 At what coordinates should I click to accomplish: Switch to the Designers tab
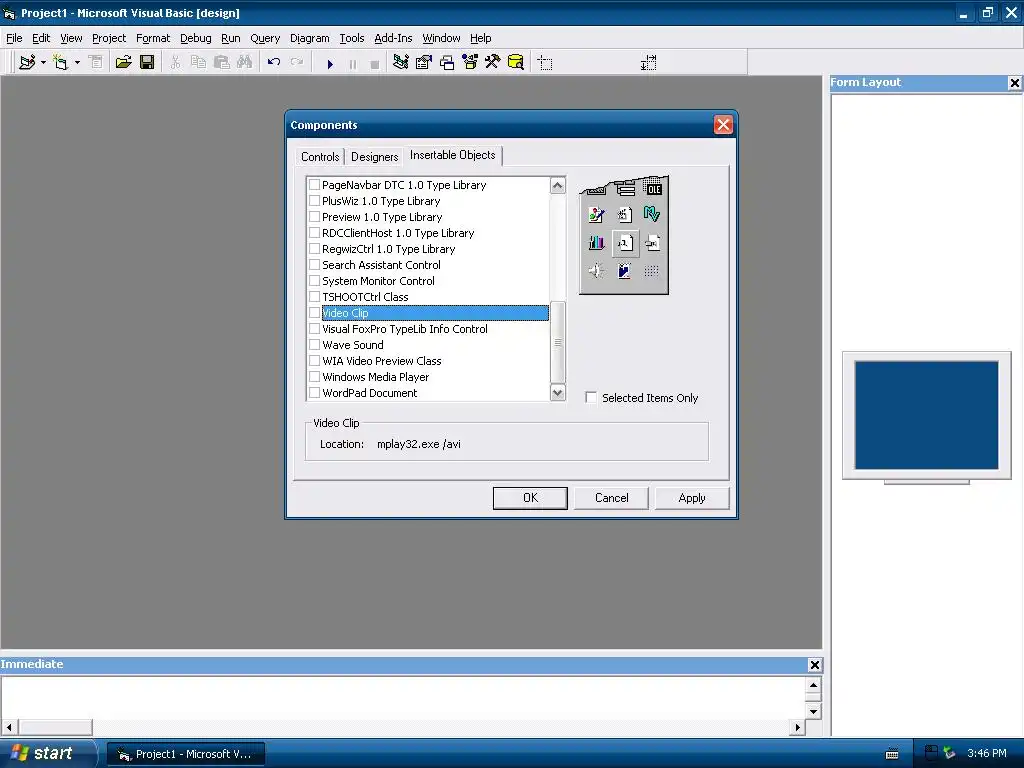coord(374,157)
